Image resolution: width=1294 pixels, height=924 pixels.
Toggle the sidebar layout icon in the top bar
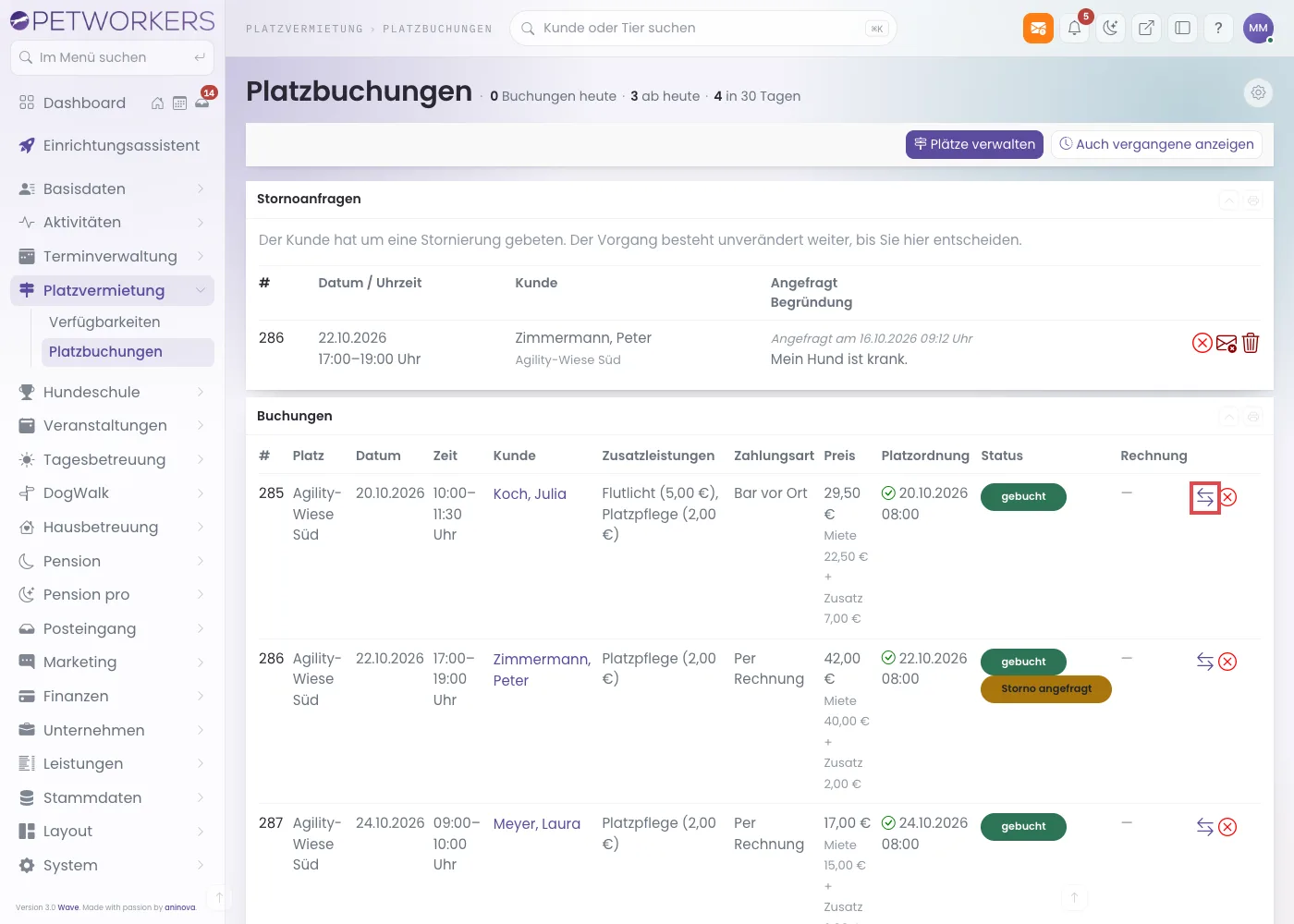[x=1182, y=28]
